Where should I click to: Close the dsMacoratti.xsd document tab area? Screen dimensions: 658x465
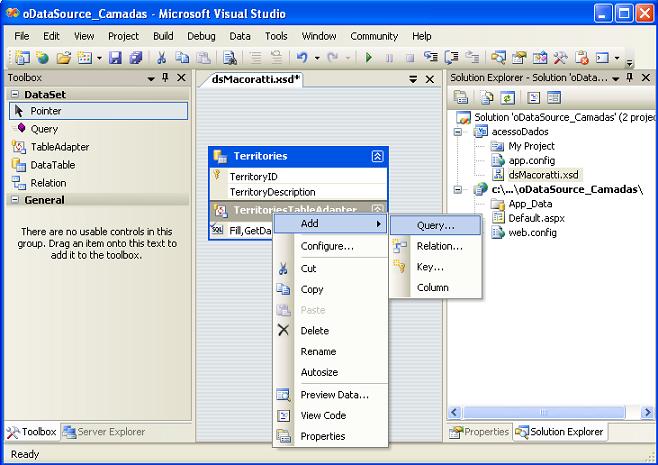[430, 79]
